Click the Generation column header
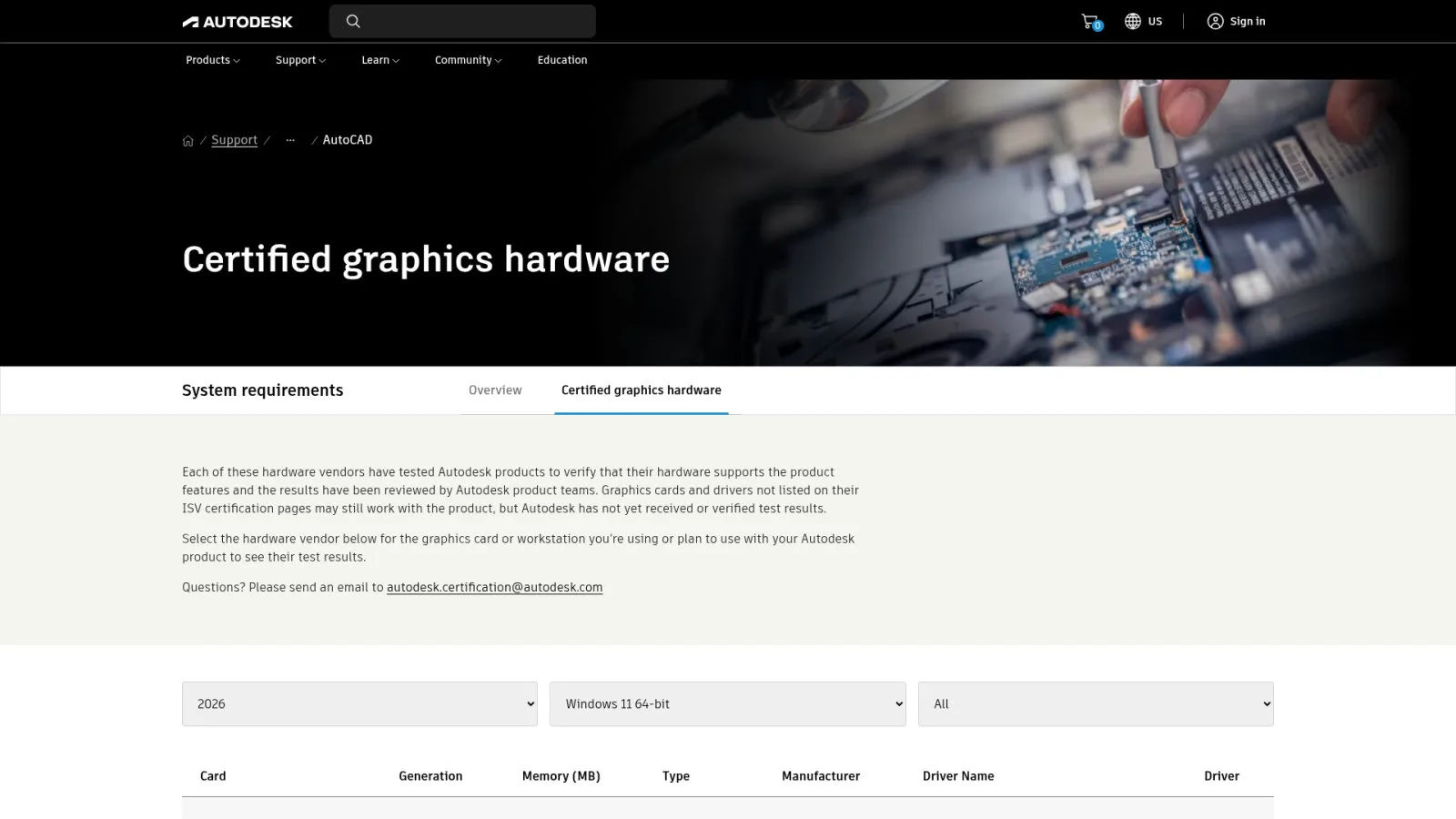Screen dimensions: 1456x819 [x=430, y=776]
